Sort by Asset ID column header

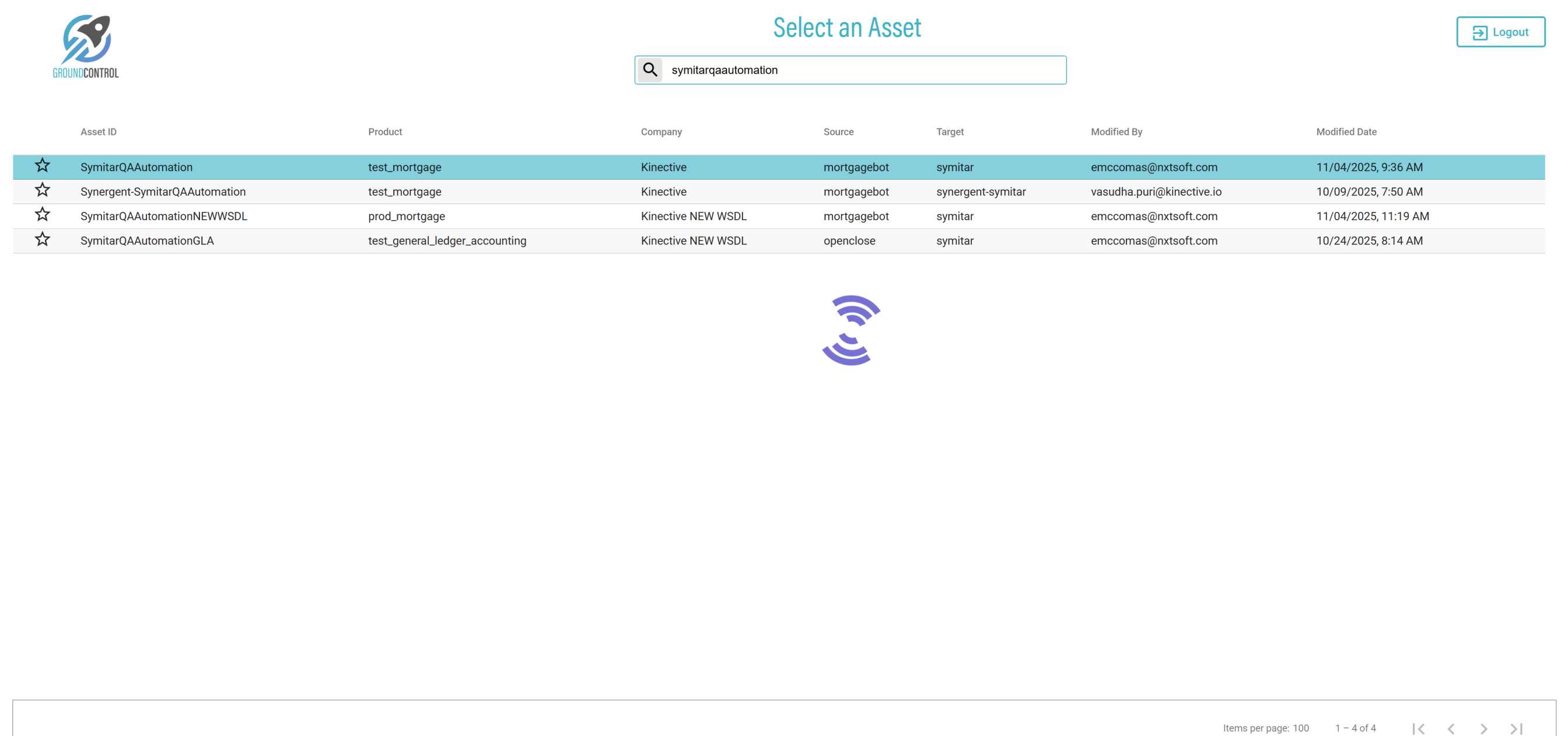[98, 131]
